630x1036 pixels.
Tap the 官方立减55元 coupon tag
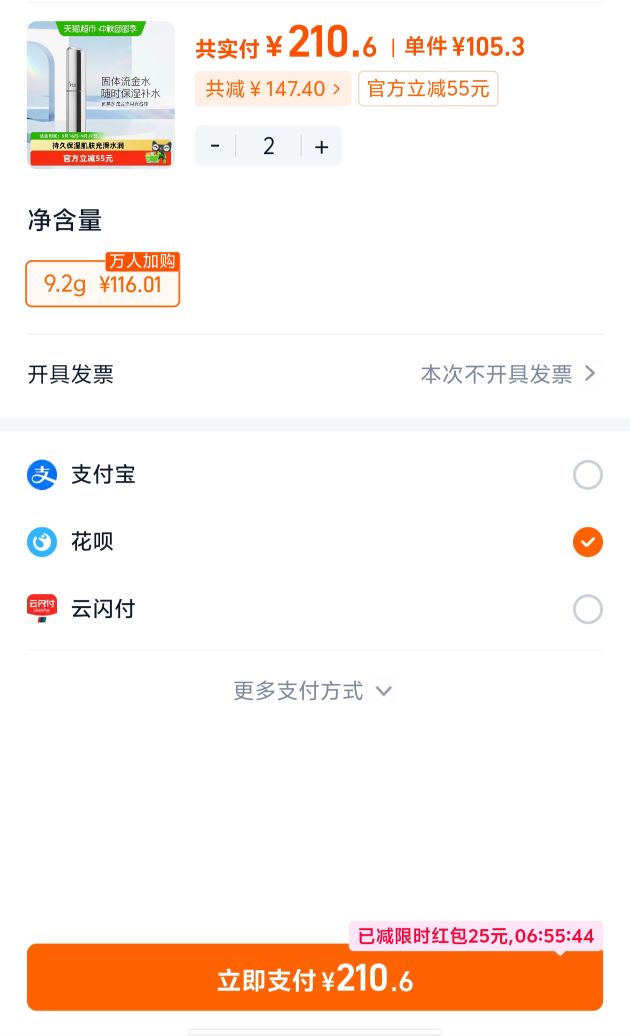[x=428, y=89]
